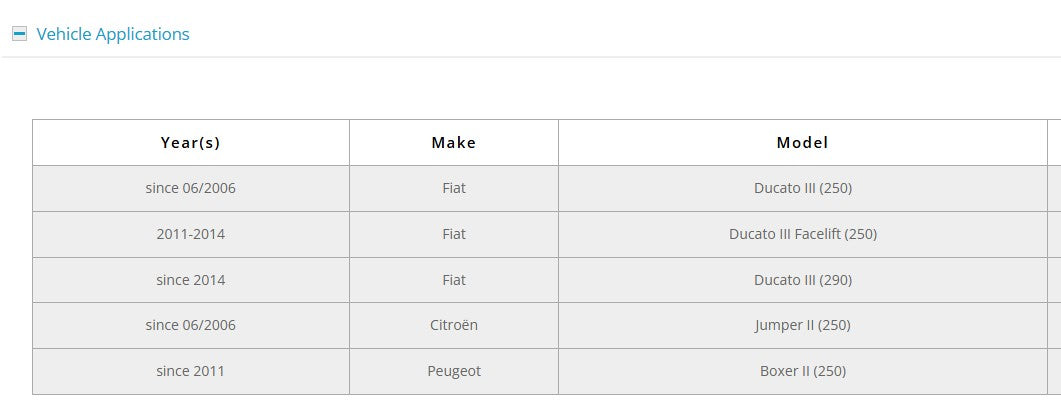Select the Ducato III (290) model cell
This screenshot has height=412, width=1061.
click(802, 280)
